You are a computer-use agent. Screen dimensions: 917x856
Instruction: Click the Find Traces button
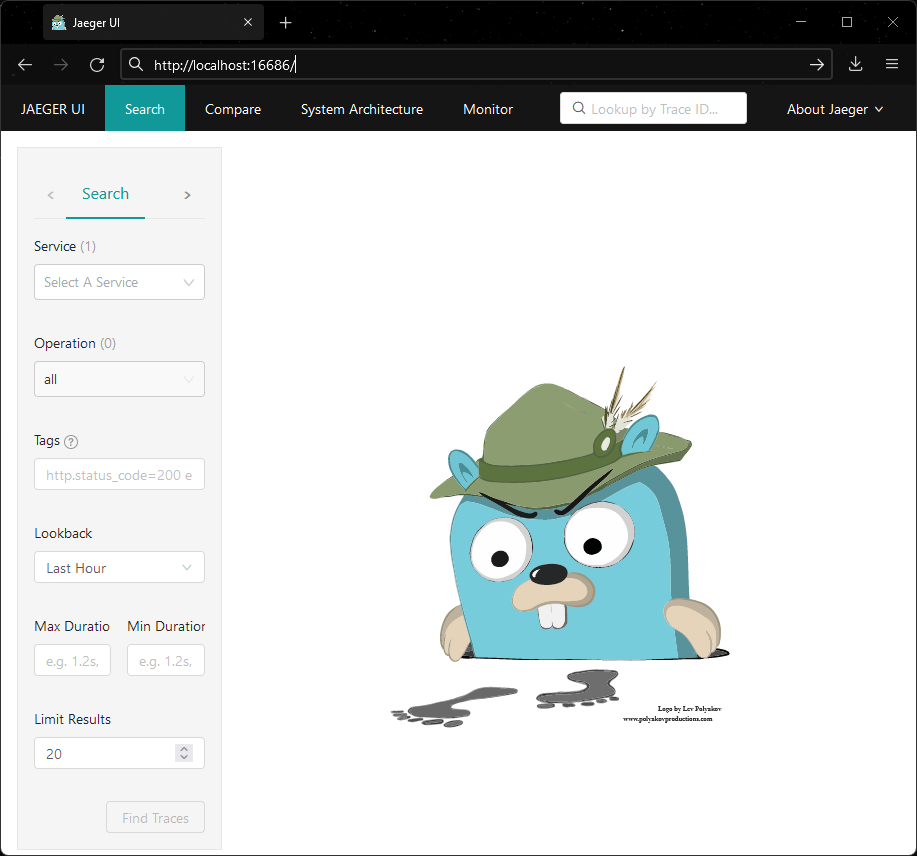[156, 817]
